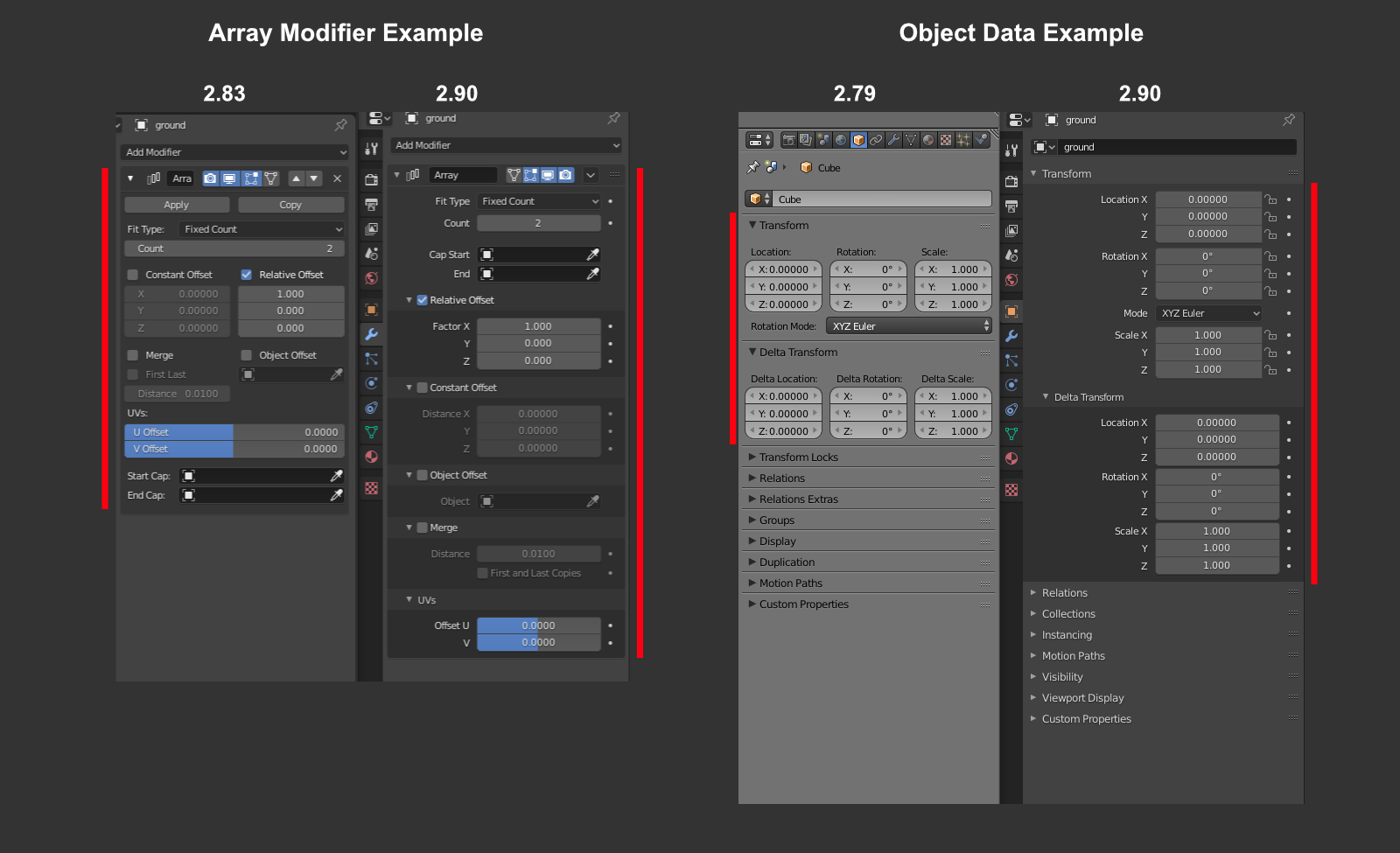
Task: Open Texture checker tab in 2.90 array sidebar
Action: click(x=372, y=488)
